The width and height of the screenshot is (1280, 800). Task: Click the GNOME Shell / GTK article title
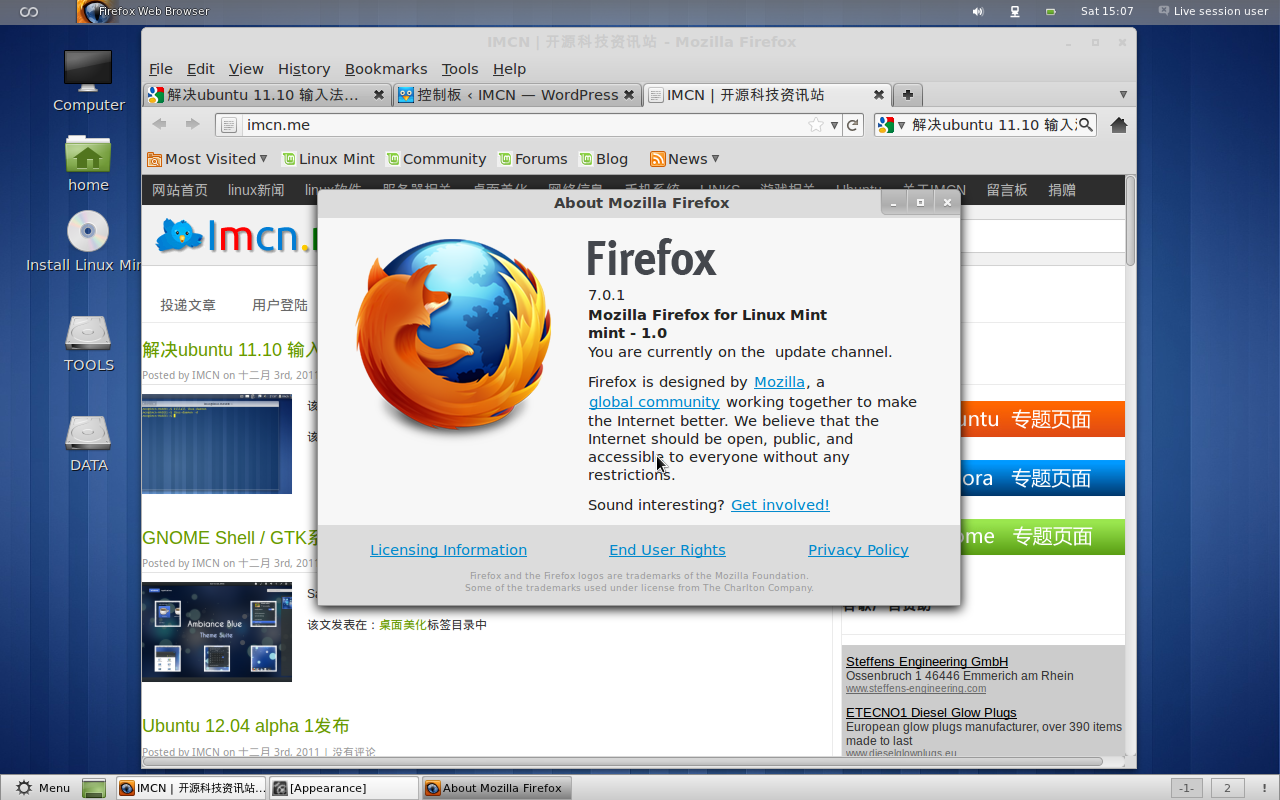click(231, 538)
